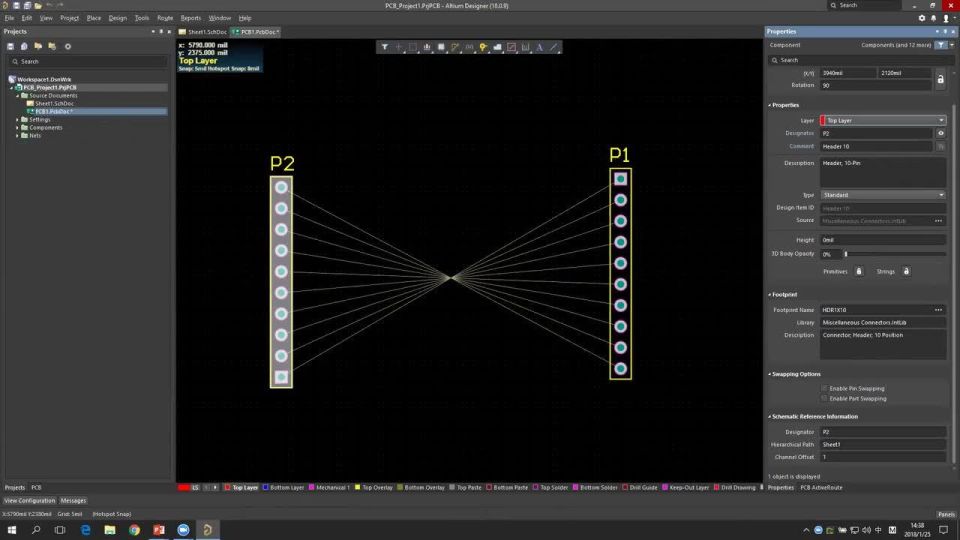Open the Place menu

(x=94, y=18)
